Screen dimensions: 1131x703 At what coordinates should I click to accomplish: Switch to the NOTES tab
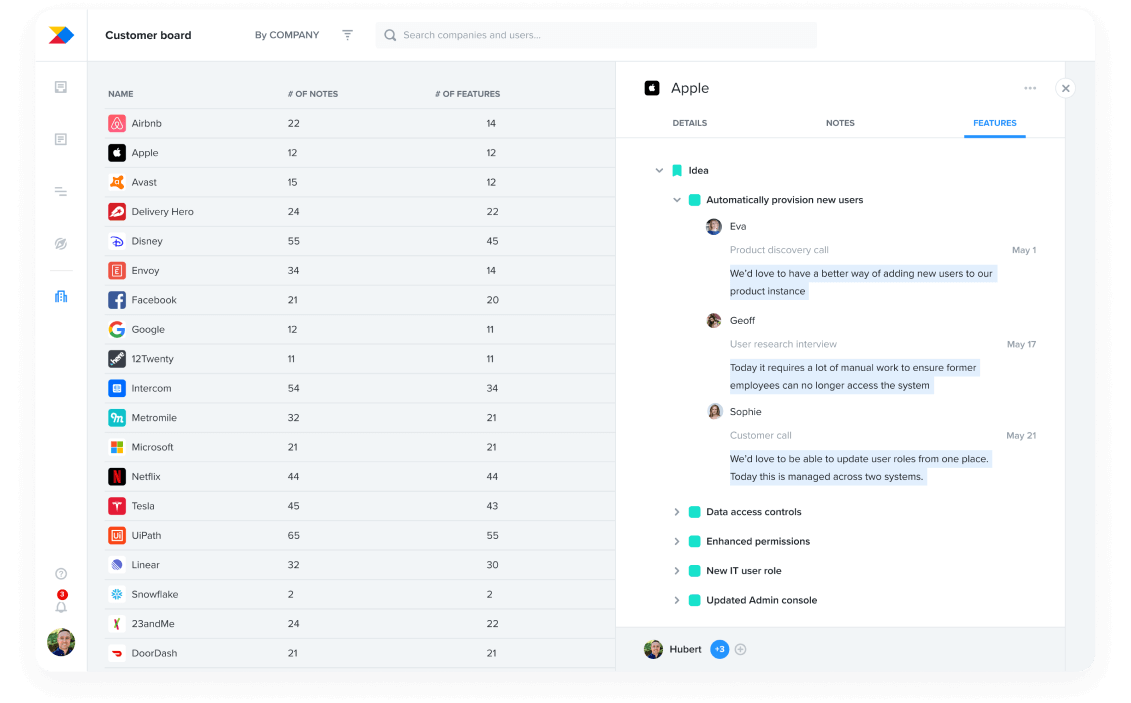coord(840,123)
